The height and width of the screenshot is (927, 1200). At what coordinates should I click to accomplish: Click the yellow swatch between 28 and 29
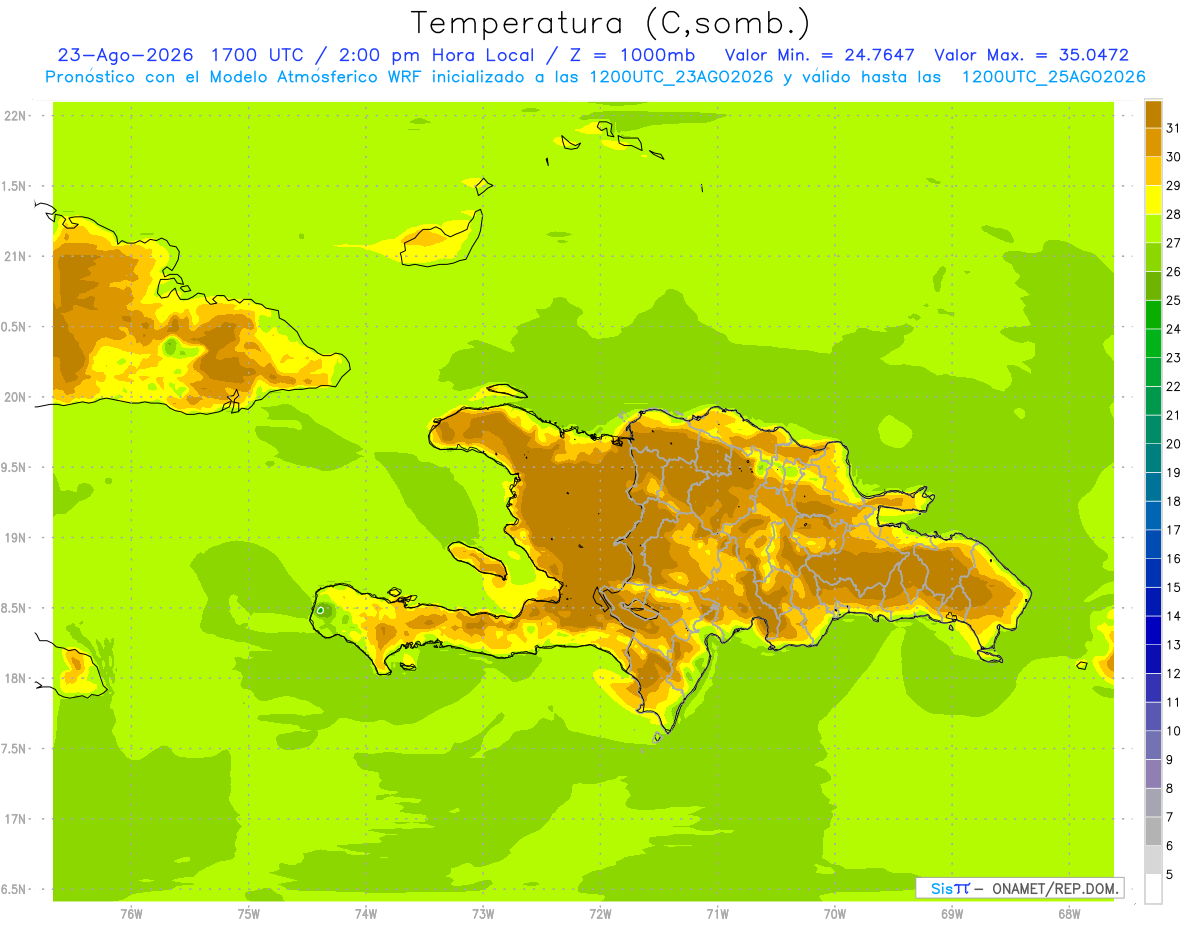[1153, 200]
